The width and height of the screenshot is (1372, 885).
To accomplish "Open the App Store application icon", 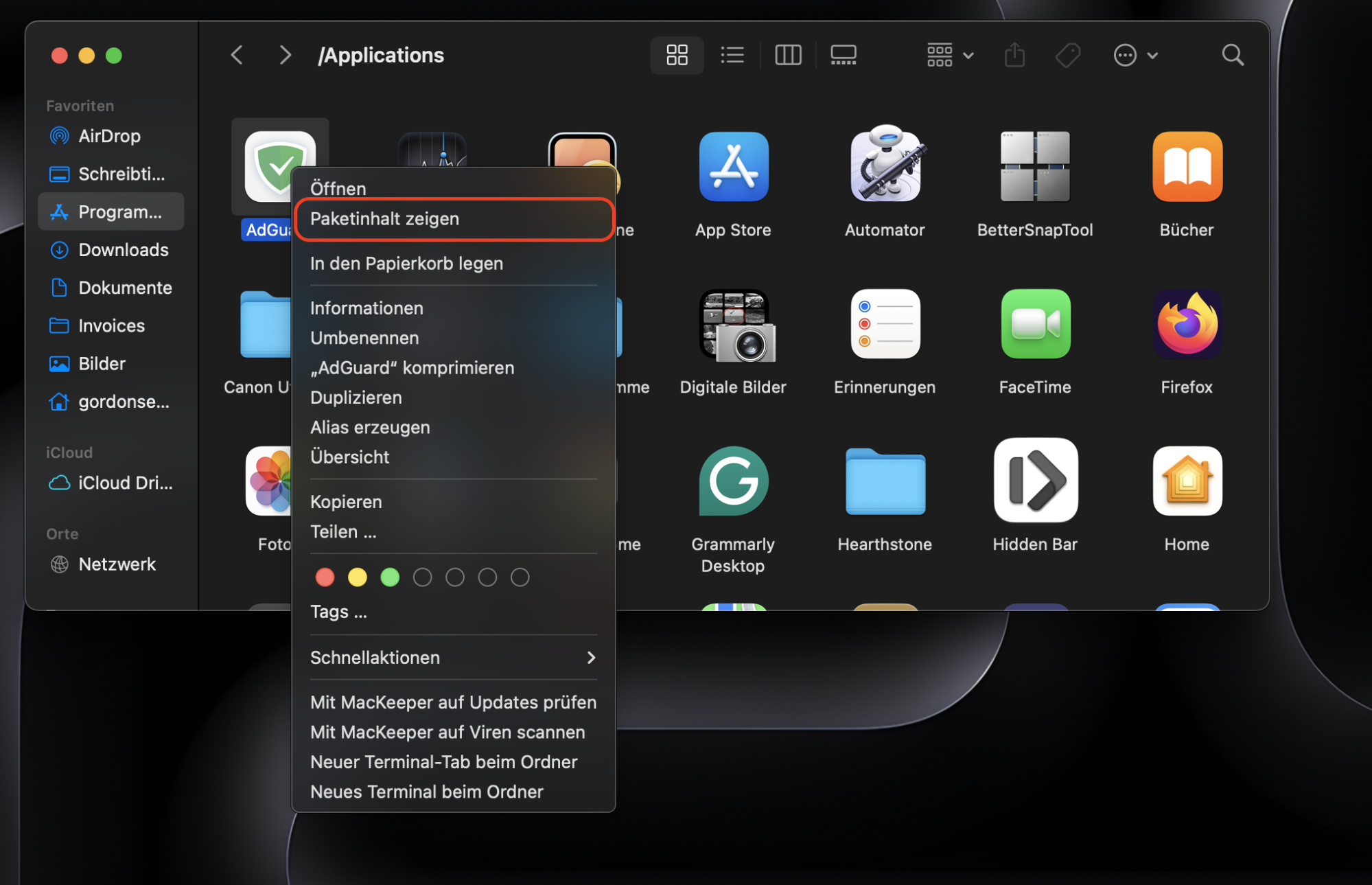I will 733,166.
